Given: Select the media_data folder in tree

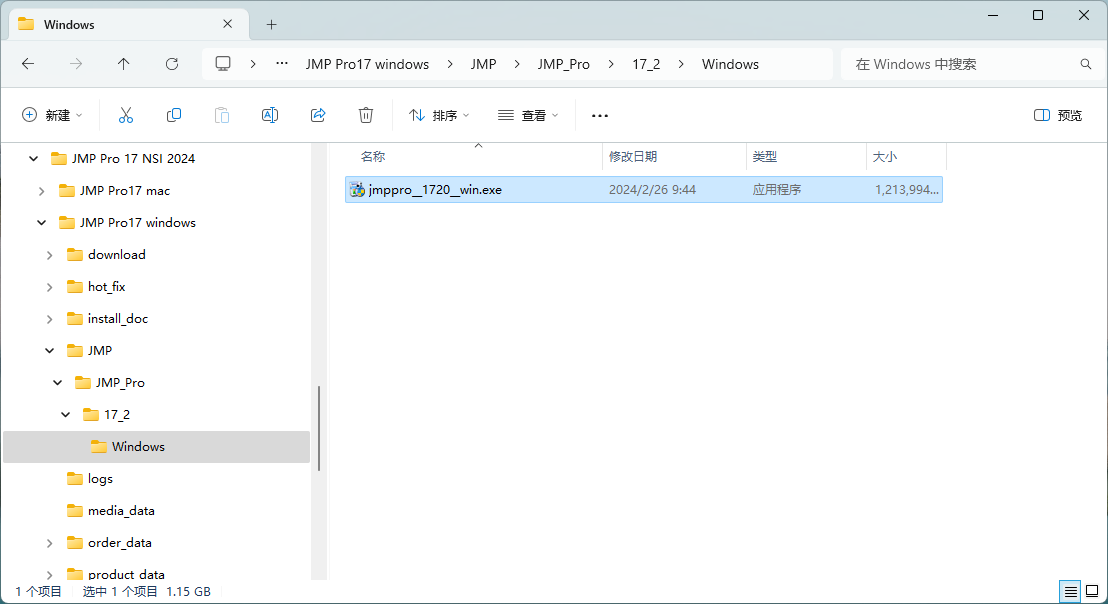Looking at the screenshot, I should pos(121,511).
